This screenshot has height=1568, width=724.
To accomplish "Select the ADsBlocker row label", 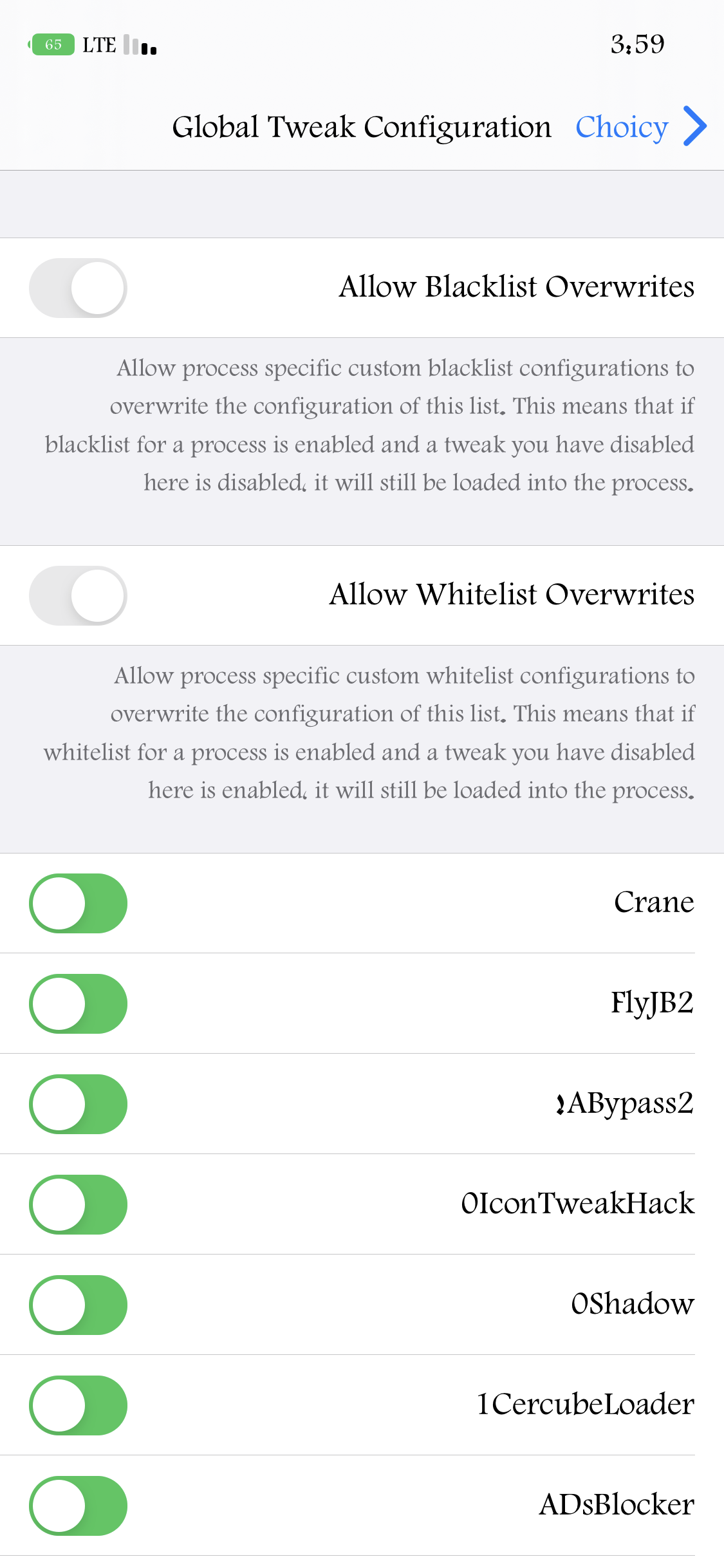I will pyautogui.click(x=617, y=1505).
